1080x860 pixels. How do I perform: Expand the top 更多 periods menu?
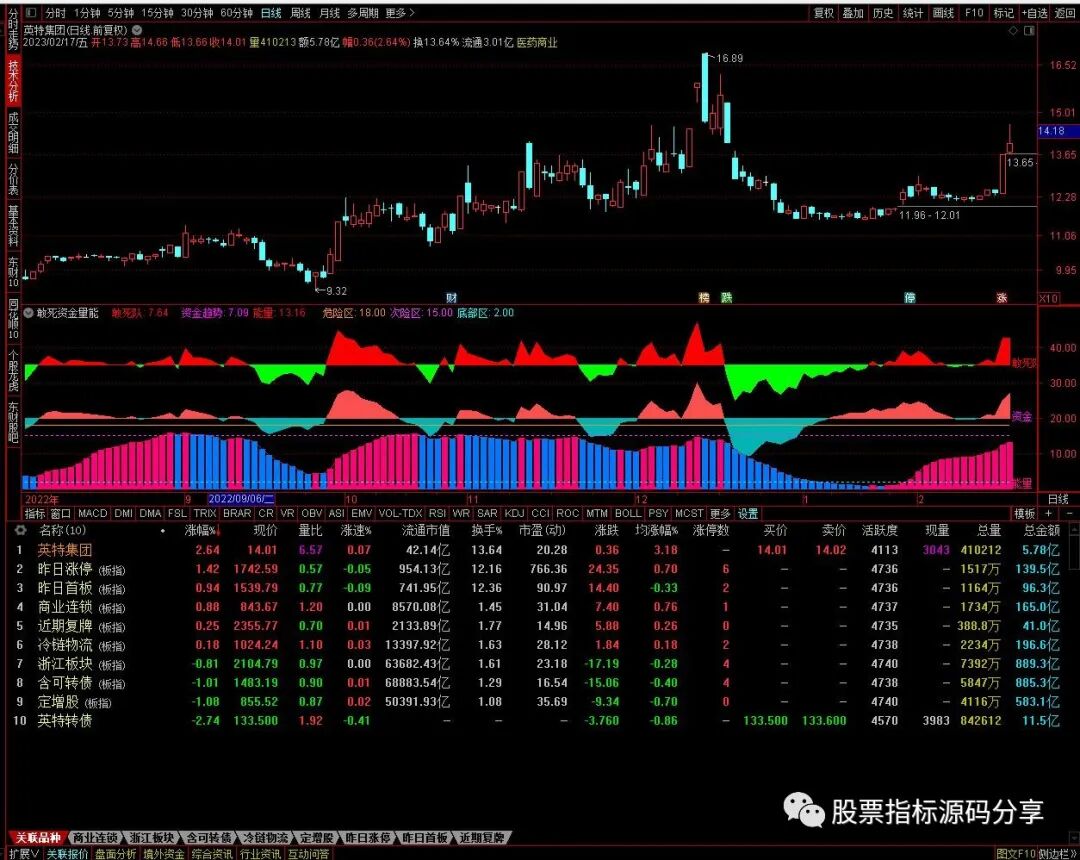pos(399,13)
